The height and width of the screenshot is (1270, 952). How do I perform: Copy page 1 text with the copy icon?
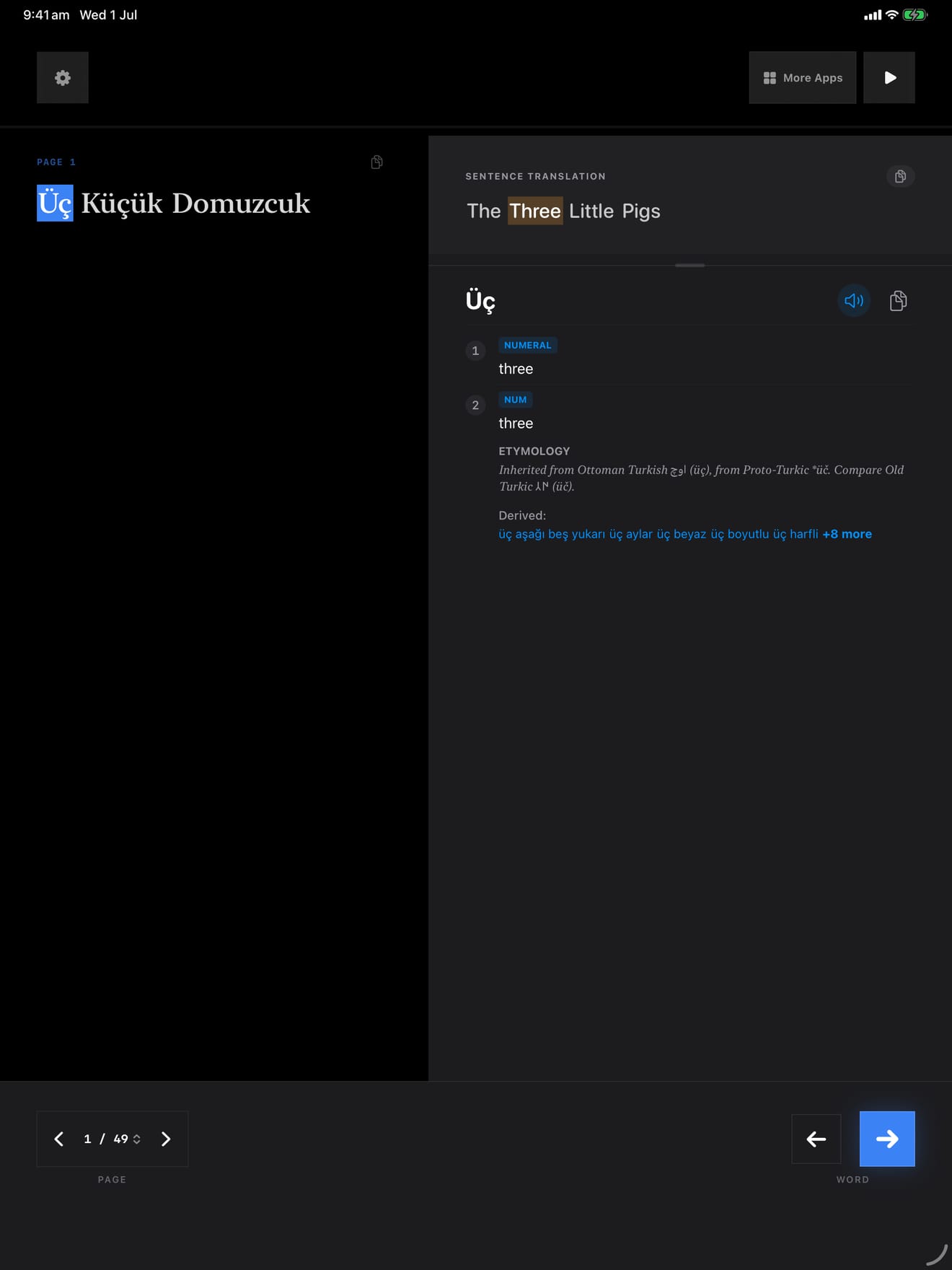coord(376,162)
